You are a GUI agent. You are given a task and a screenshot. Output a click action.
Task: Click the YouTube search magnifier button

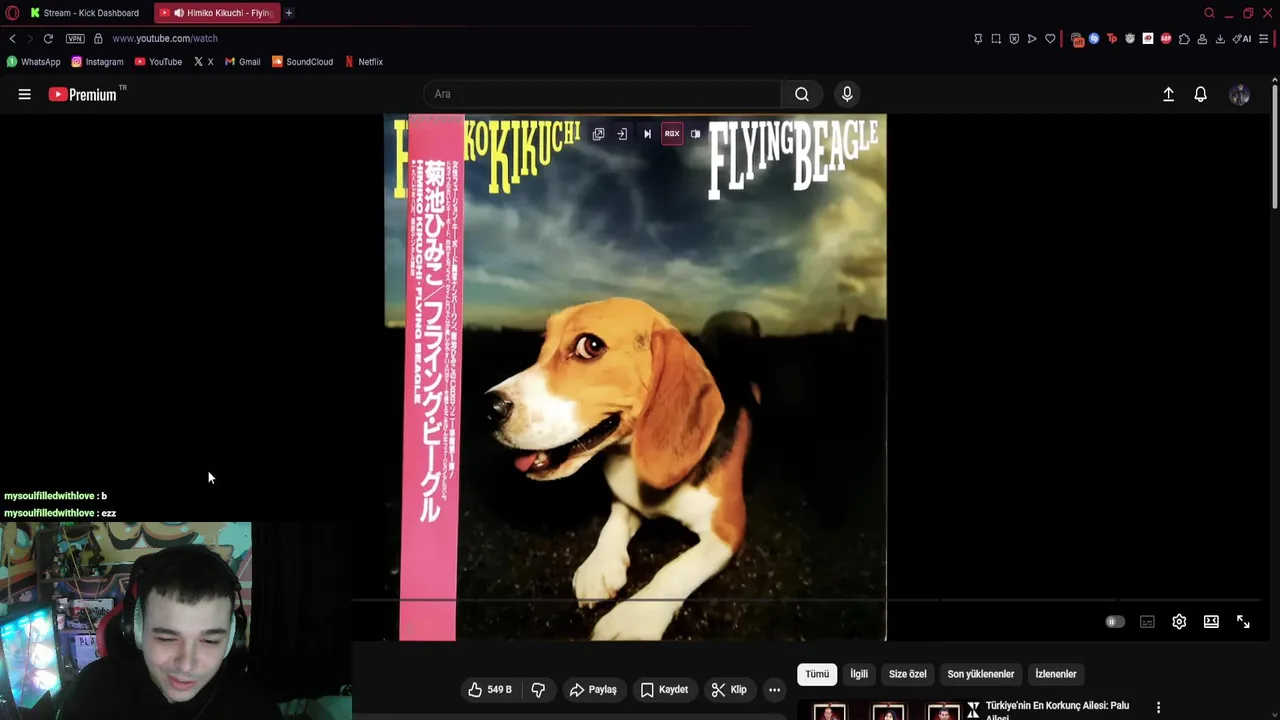tap(802, 94)
